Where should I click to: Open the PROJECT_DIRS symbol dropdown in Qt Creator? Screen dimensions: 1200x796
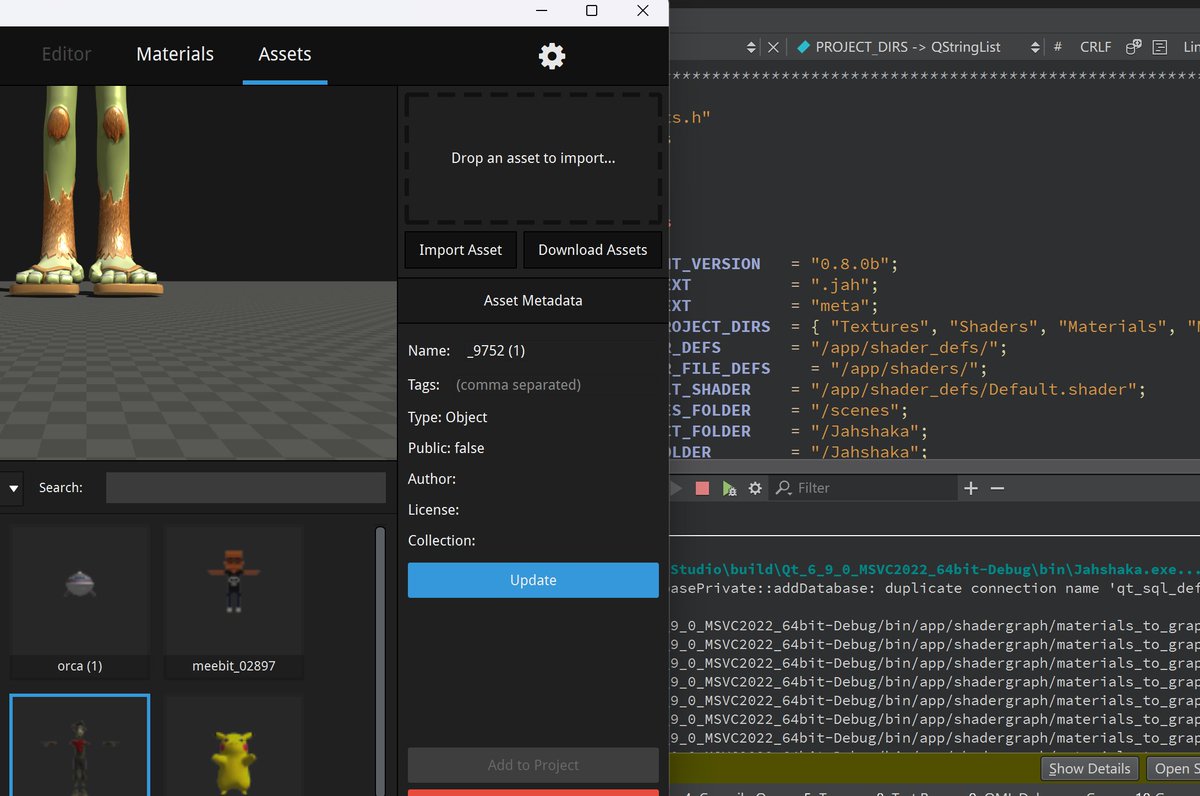(920, 47)
